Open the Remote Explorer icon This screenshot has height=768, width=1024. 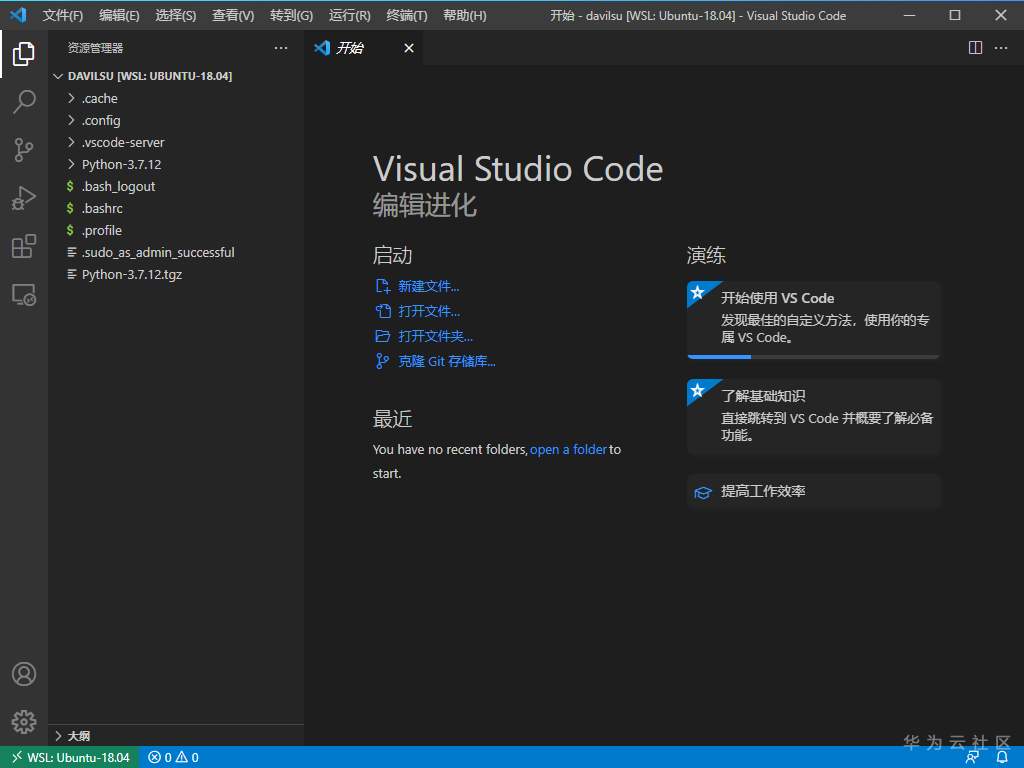point(24,295)
